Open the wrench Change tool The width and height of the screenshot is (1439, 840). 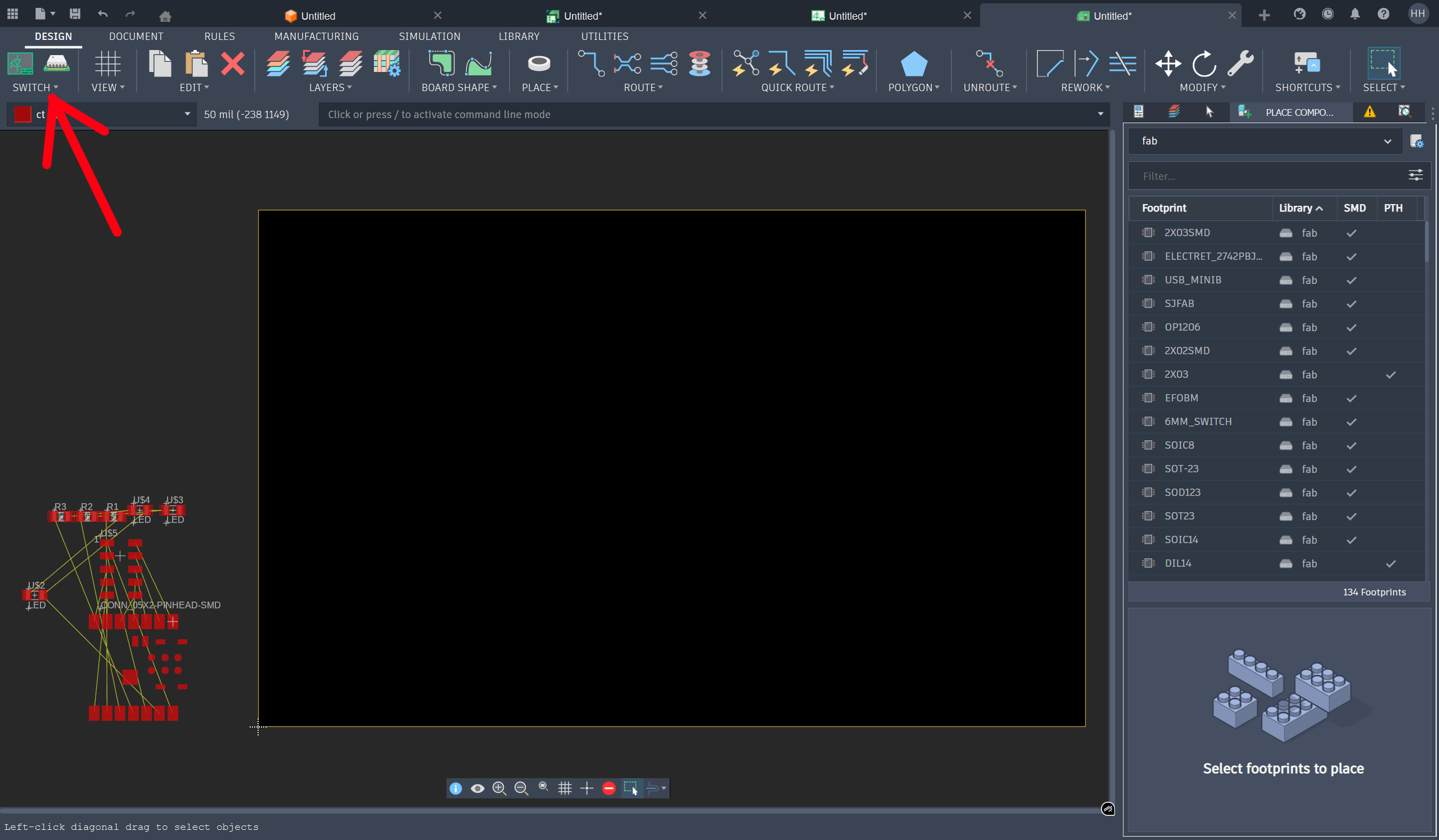[1240, 64]
